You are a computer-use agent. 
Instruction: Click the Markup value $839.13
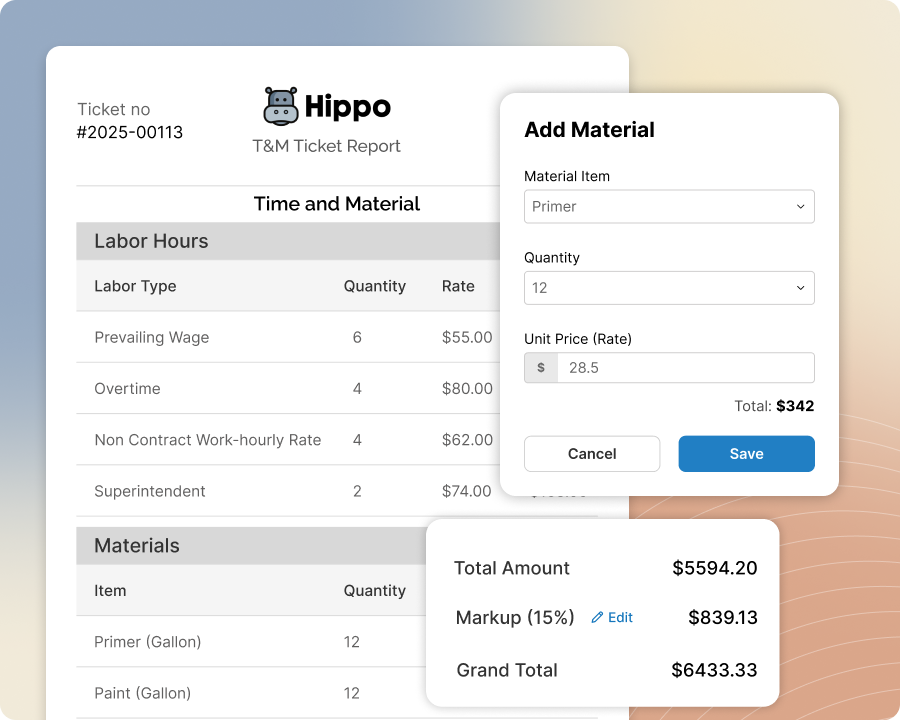pyautogui.click(x=723, y=617)
